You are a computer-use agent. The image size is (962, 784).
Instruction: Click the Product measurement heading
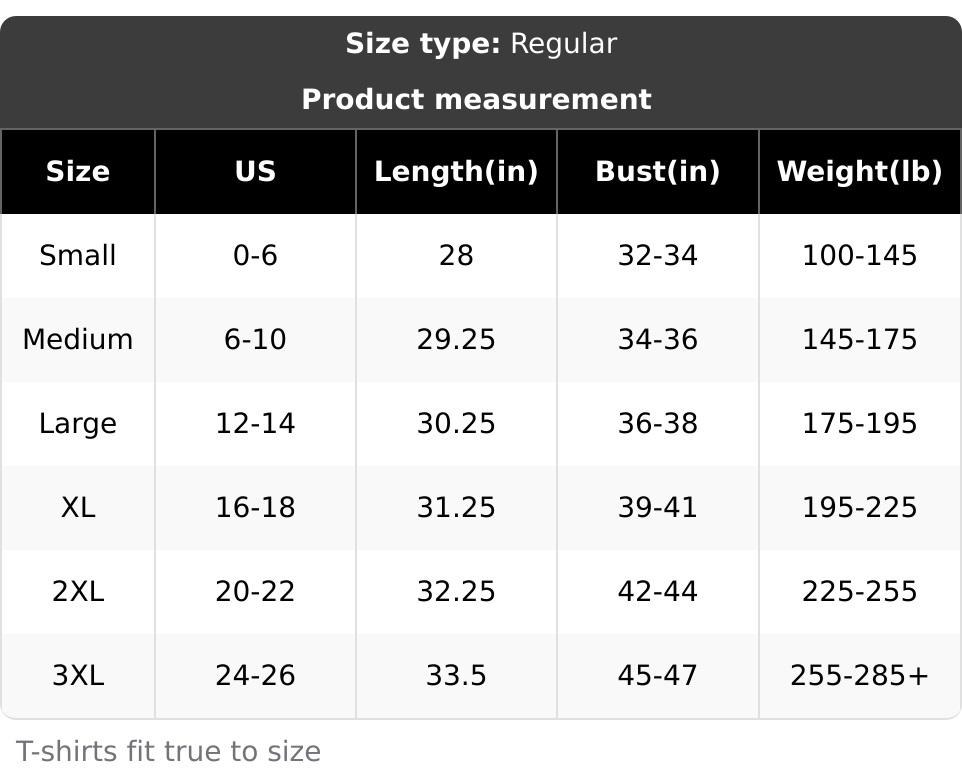click(476, 100)
